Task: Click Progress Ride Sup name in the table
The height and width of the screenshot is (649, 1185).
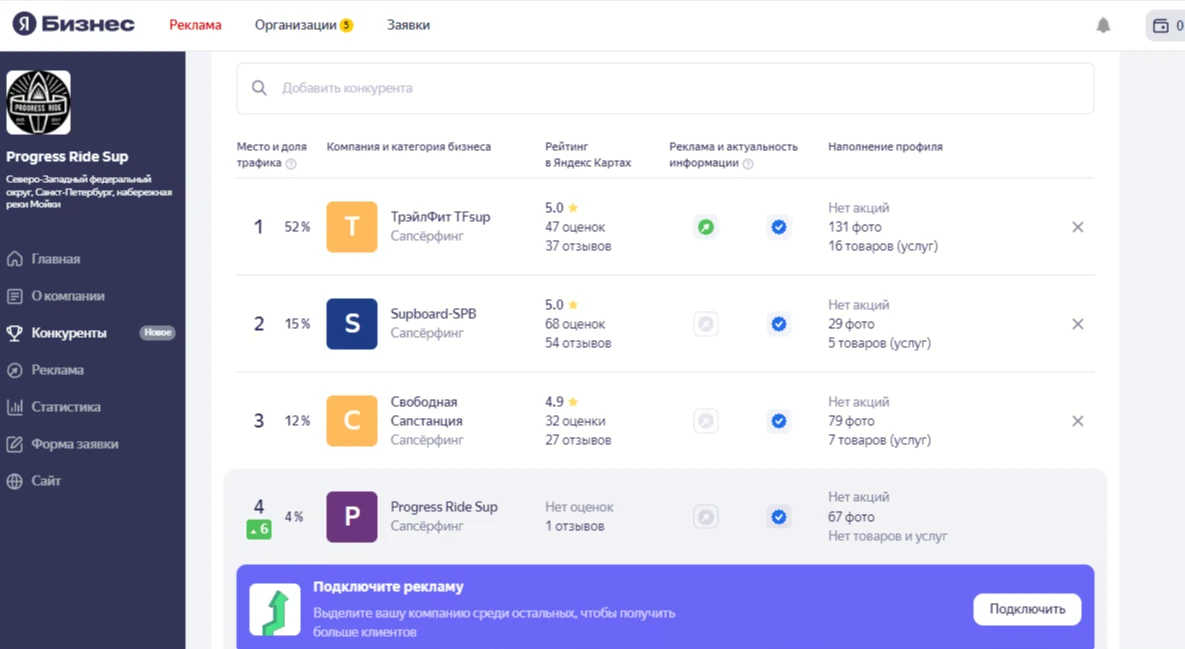Action: coord(444,507)
